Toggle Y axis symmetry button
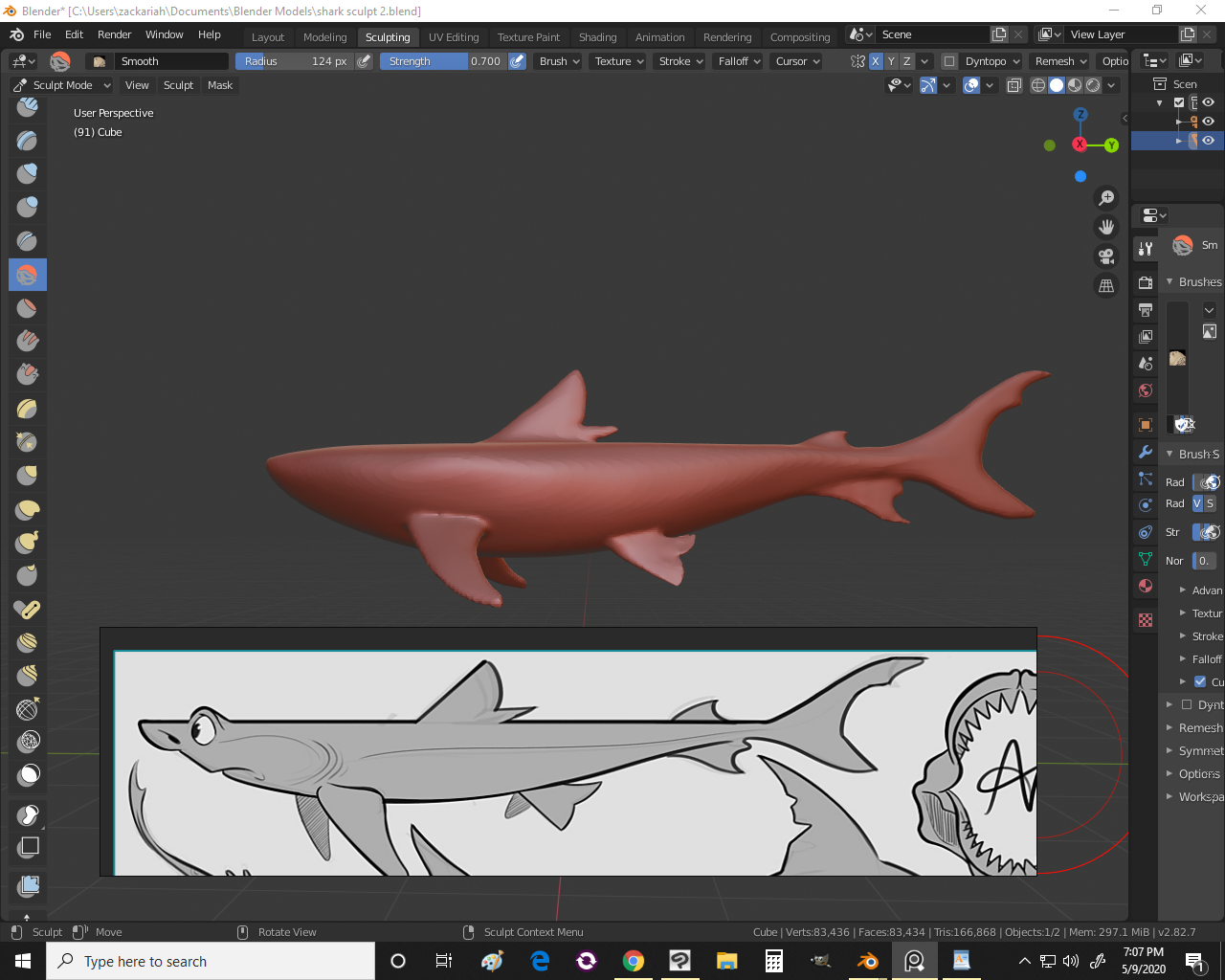 (891, 61)
